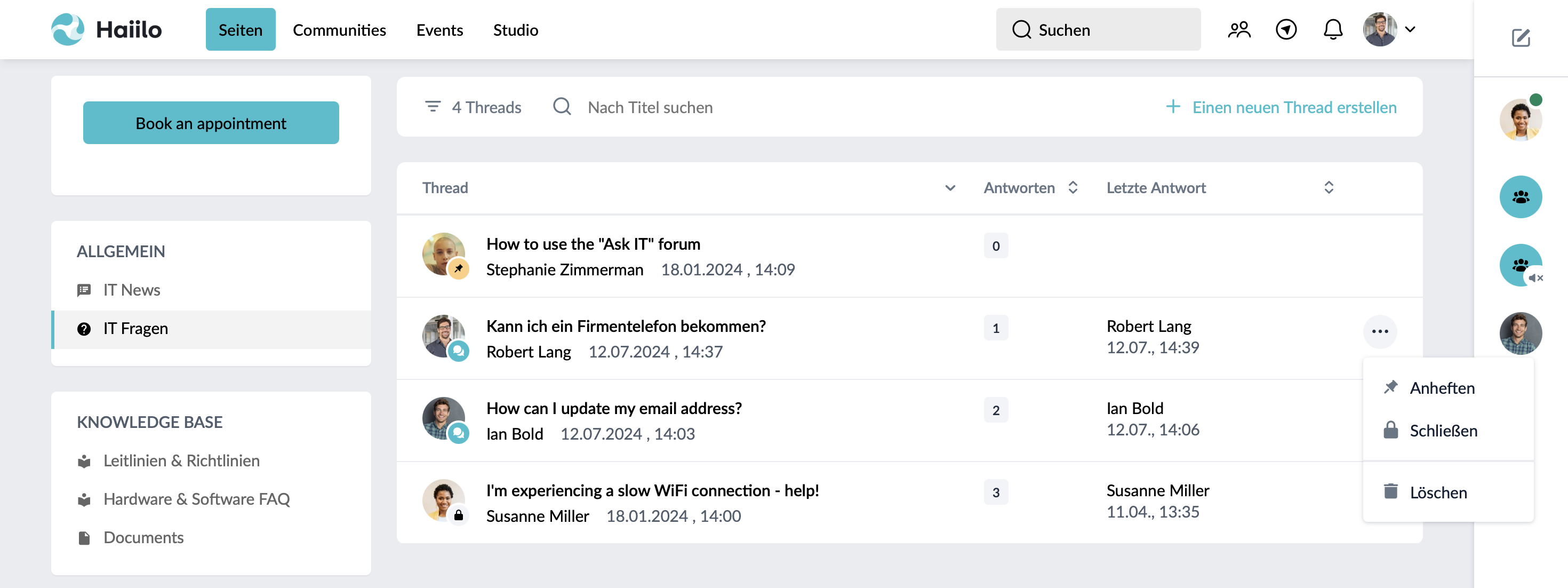Click reply count 3 badge
This screenshot has width=1568, height=588.
[996, 492]
